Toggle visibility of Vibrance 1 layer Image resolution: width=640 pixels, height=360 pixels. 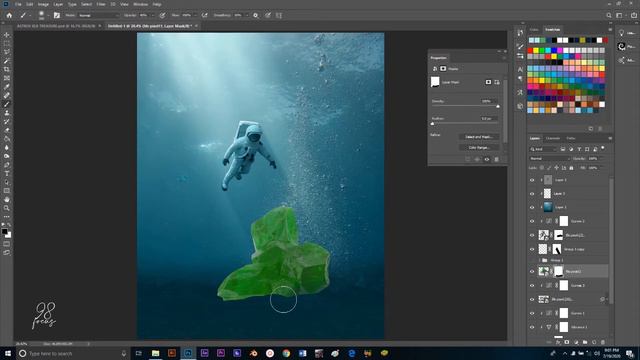[532, 327]
